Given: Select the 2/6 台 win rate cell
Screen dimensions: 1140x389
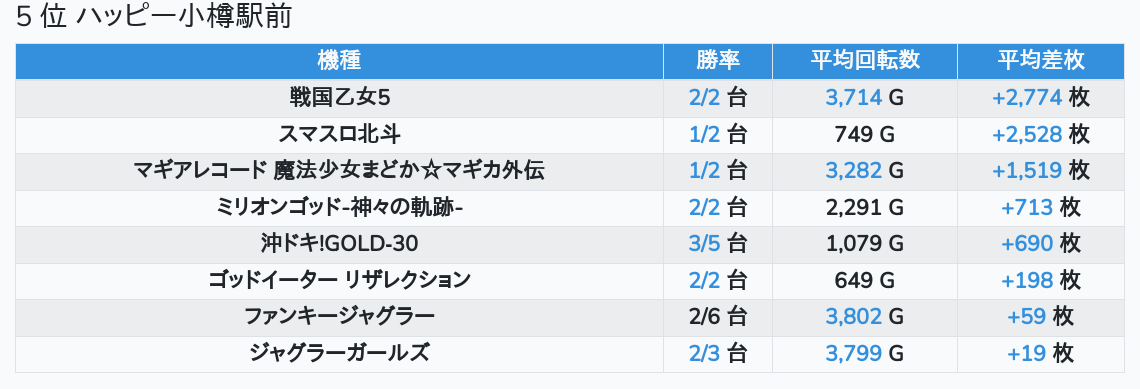Looking at the screenshot, I should click(x=718, y=316).
